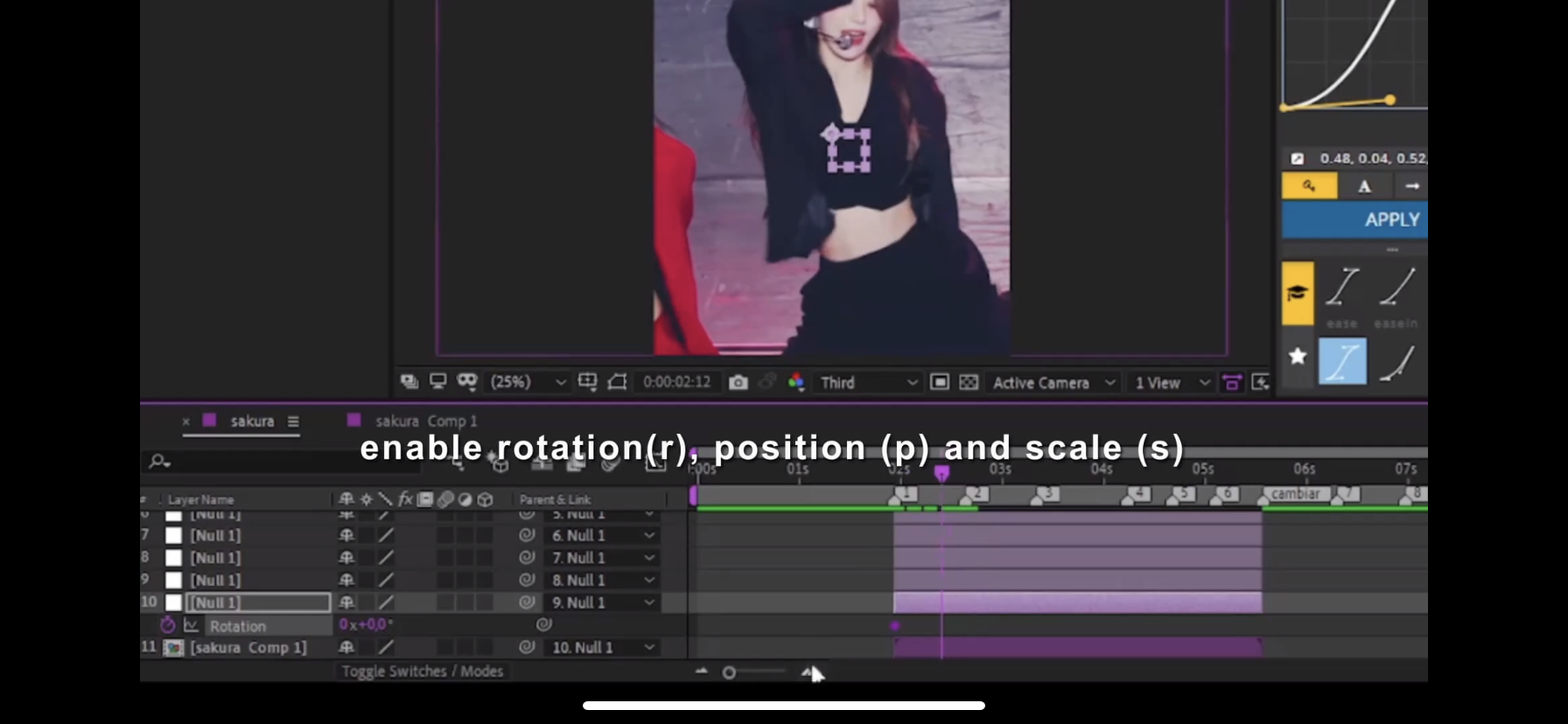The height and width of the screenshot is (724, 1568).
Task: Open the grid and guide options icon
Action: (588, 381)
